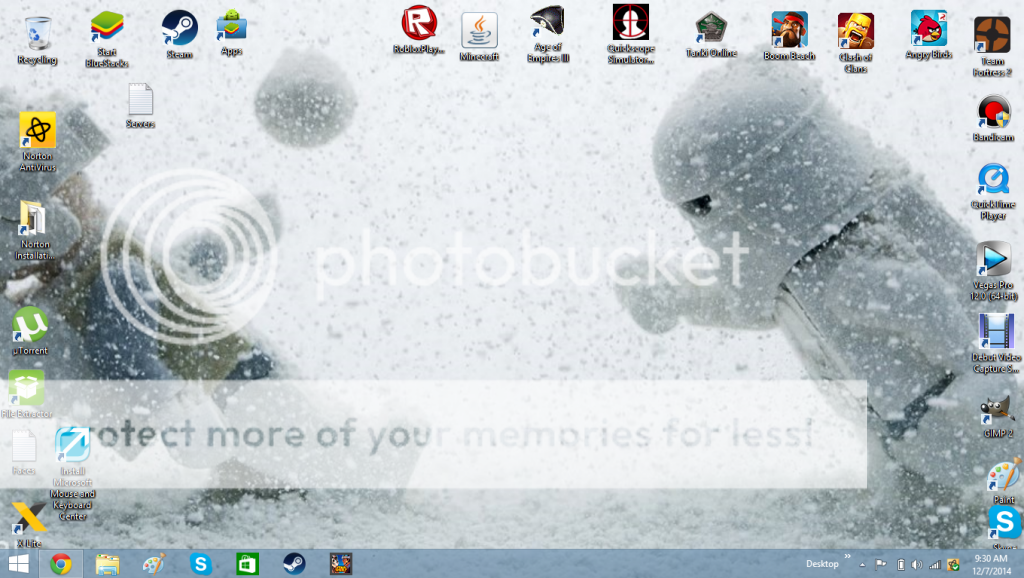Select the µTorrent desktop icon
Viewport: 1024px width, 578px height.
pos(30,325)
